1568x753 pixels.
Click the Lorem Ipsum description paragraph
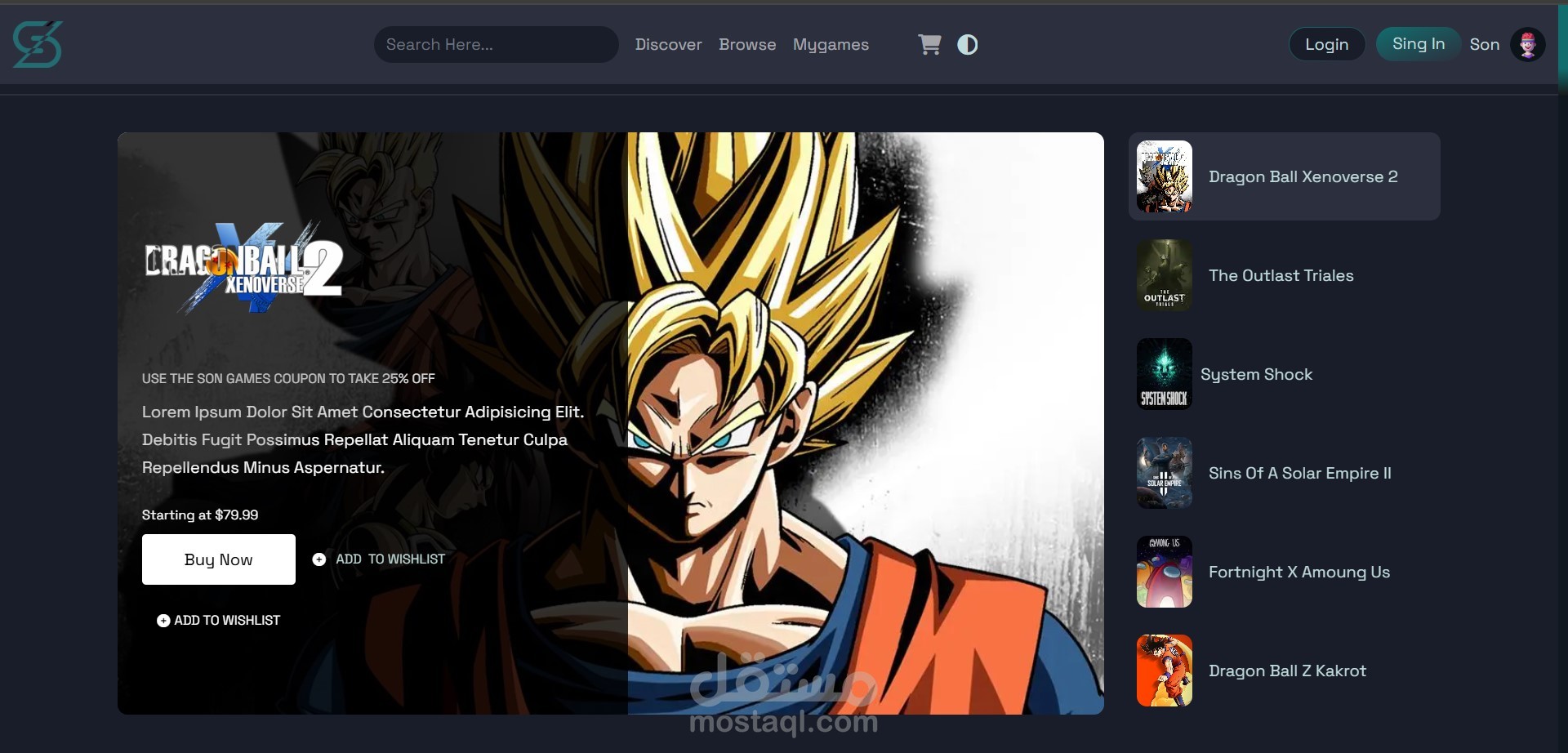pos(363,439)
